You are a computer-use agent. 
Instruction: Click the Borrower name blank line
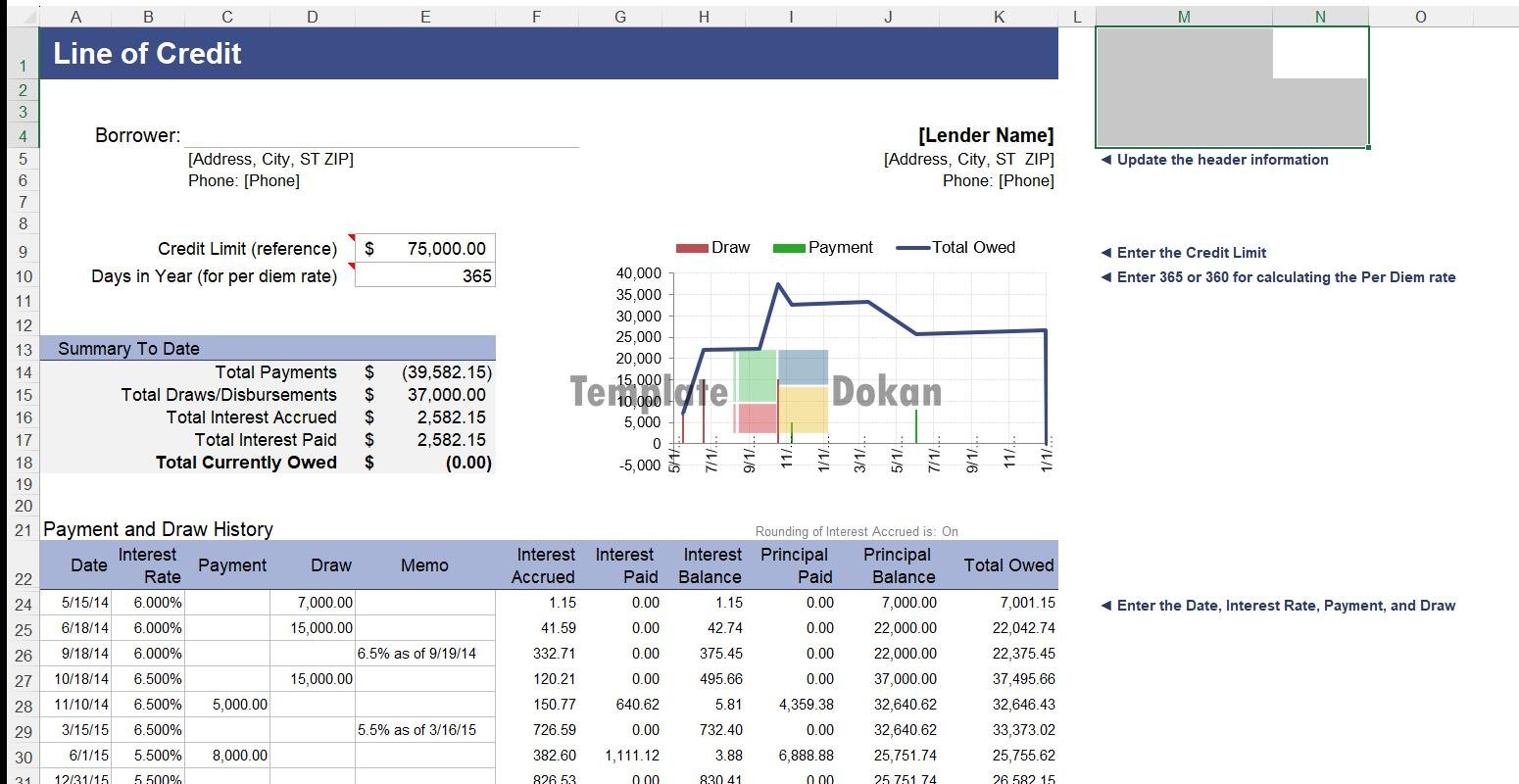380,136
